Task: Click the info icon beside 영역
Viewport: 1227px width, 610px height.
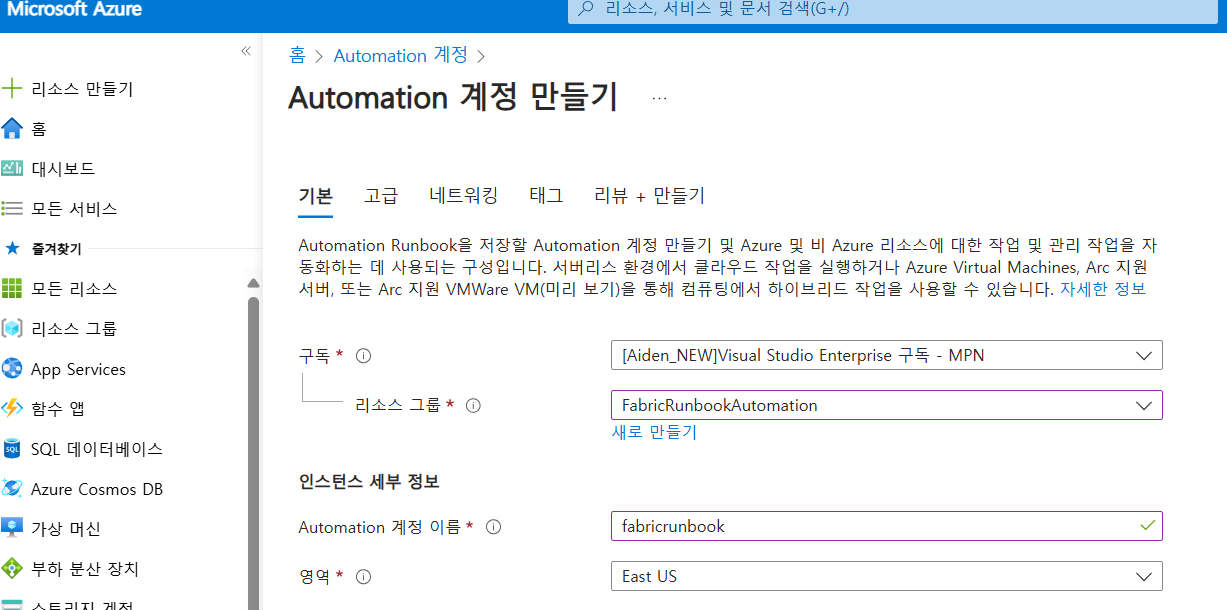Action: click(x=364, y=577)
